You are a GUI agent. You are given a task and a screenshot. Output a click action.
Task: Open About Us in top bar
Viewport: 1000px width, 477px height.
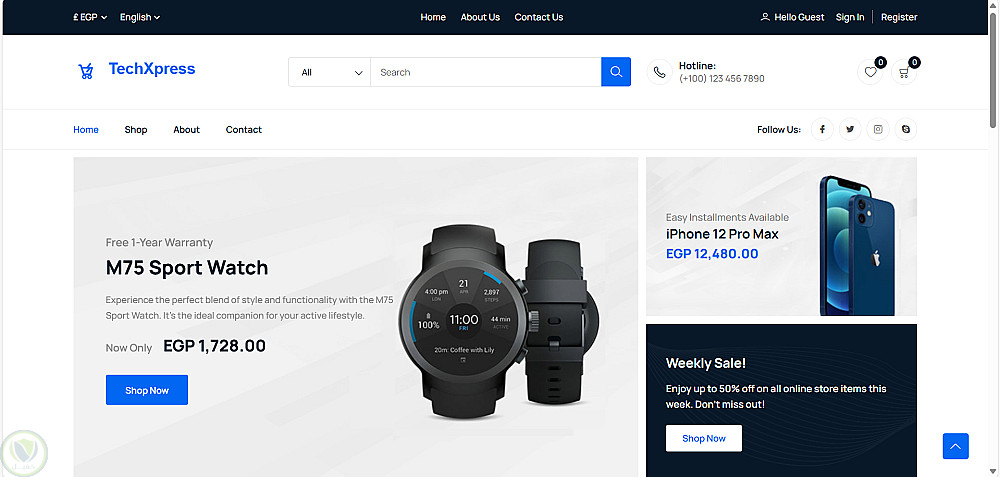480,17
